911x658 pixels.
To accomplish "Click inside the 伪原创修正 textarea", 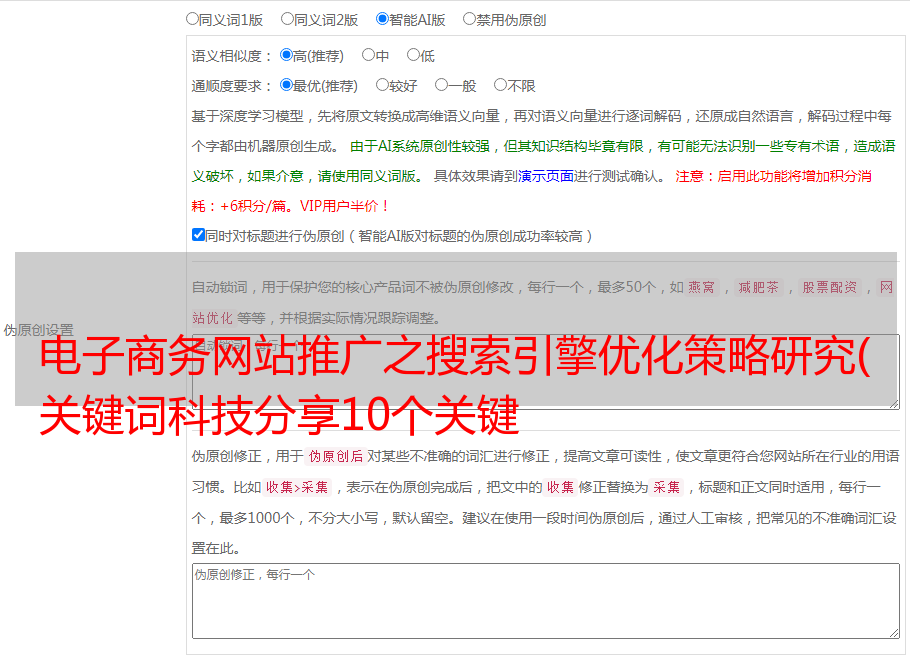I will coord(546,601).
